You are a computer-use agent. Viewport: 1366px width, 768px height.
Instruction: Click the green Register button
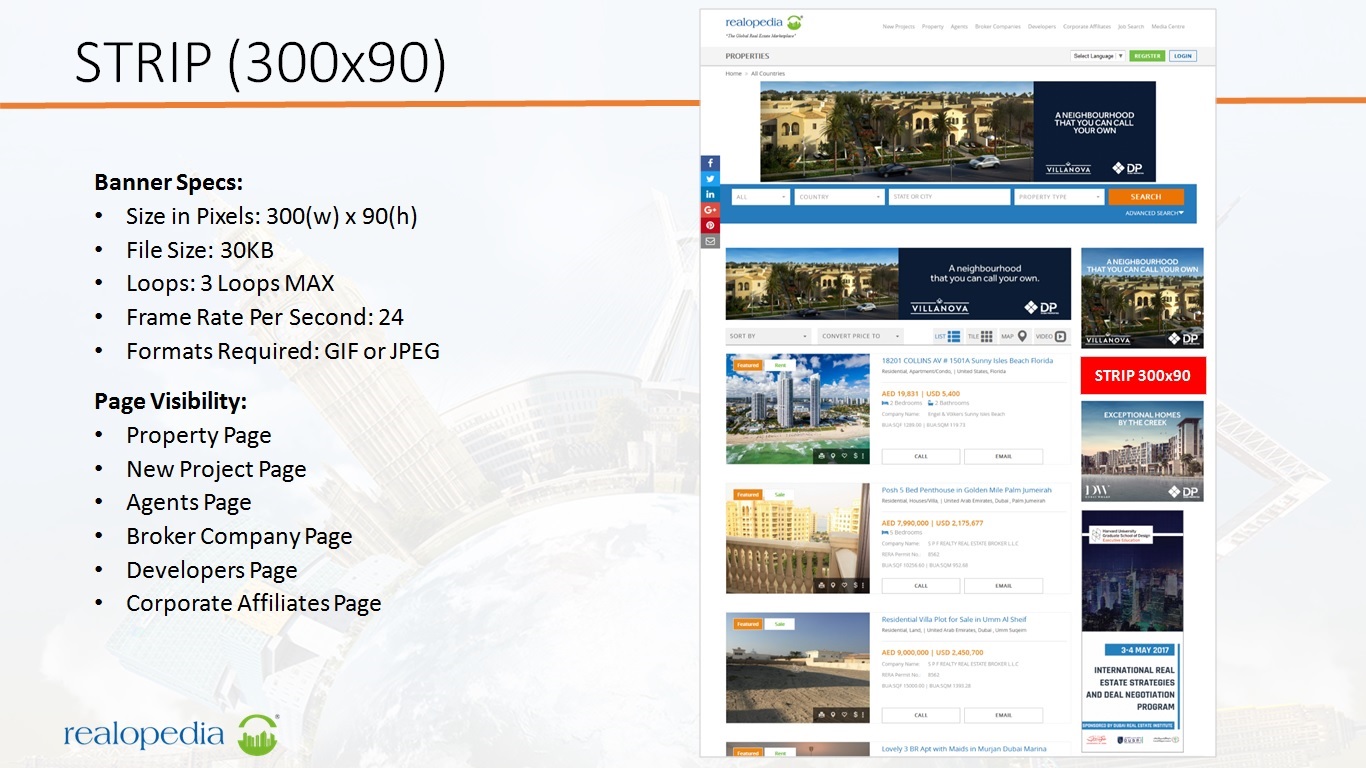point(1147,56)
